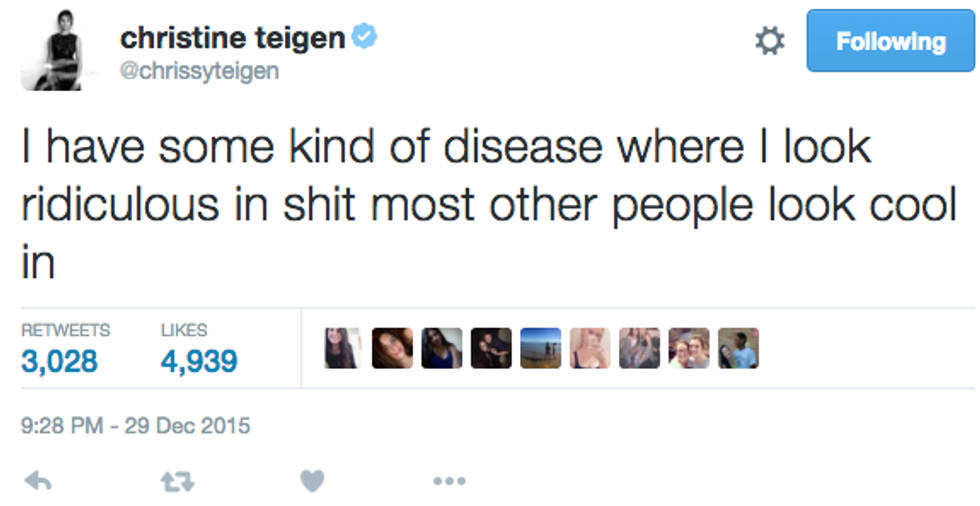Select the last liker avatar in the row
Screen dimensions: 980x506
click(739, 348)
